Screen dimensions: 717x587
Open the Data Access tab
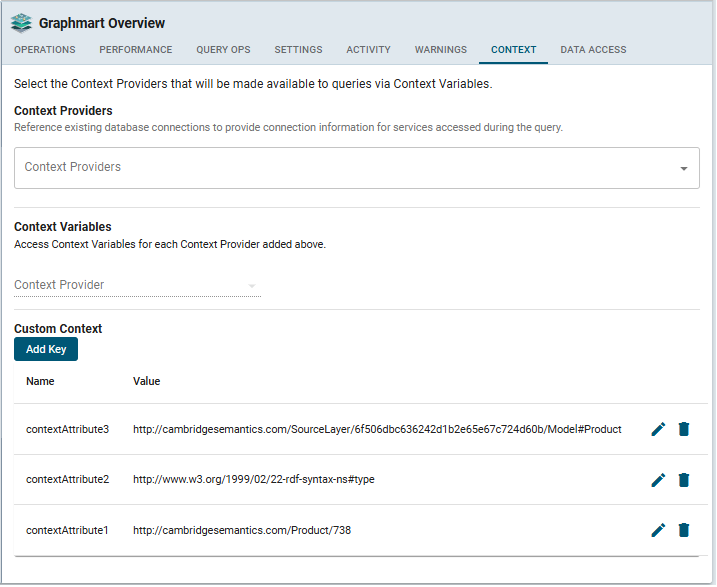click(593, 50)
